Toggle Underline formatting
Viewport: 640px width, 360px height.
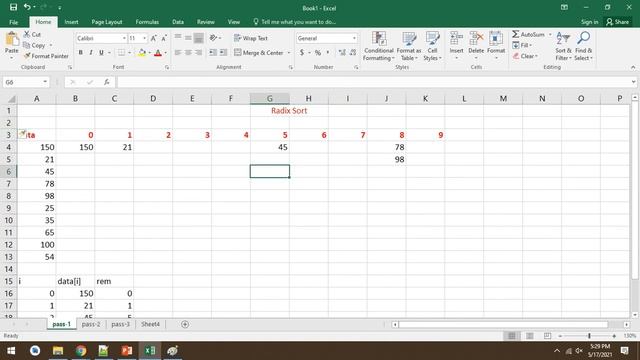101,53
